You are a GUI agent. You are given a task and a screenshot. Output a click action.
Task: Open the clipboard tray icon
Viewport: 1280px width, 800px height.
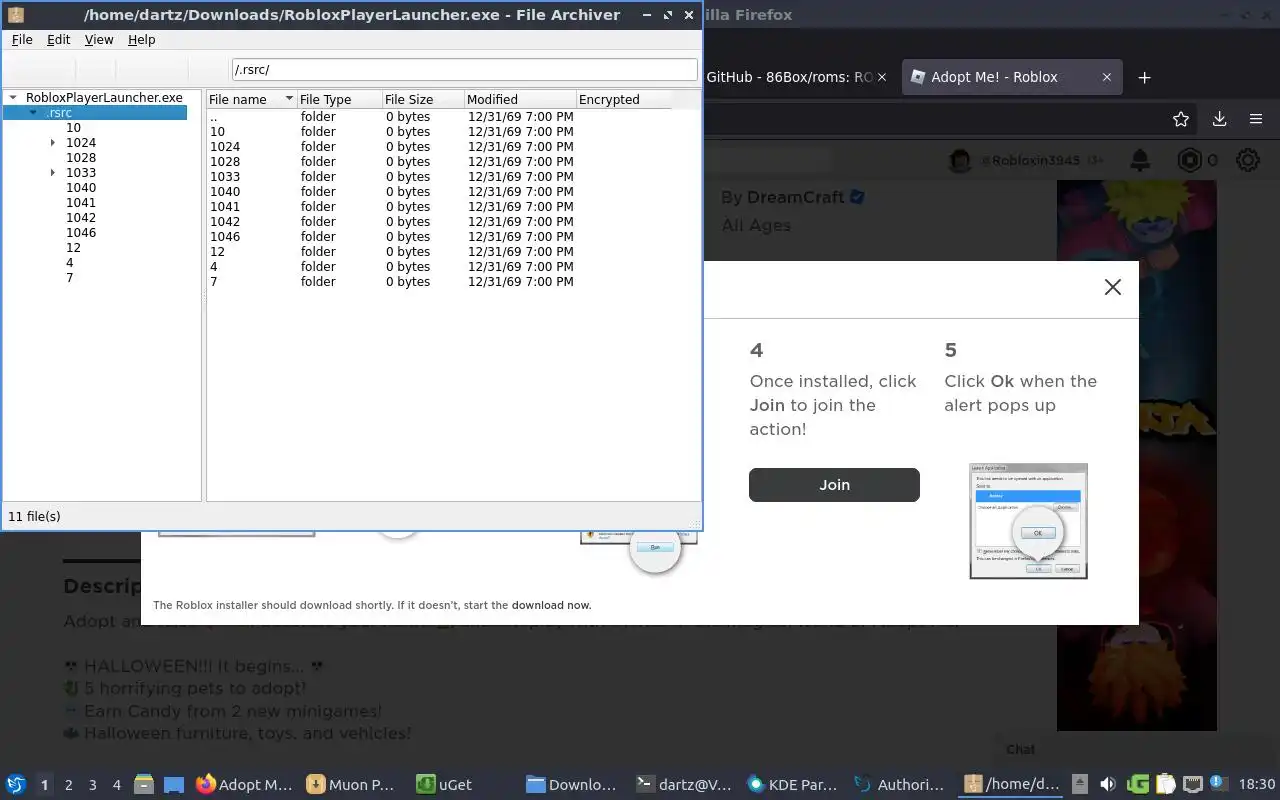point(1165,784)
